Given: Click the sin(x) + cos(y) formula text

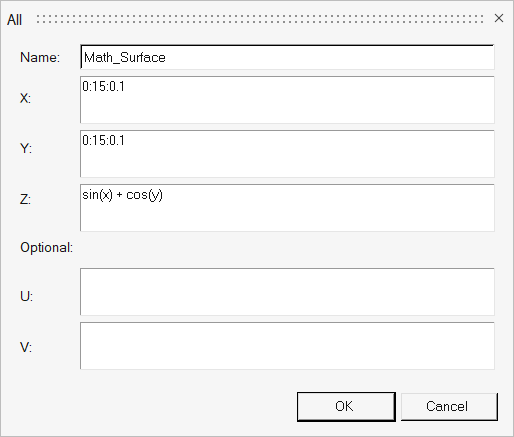Looking at the screenshot, I should pos(122,195).
